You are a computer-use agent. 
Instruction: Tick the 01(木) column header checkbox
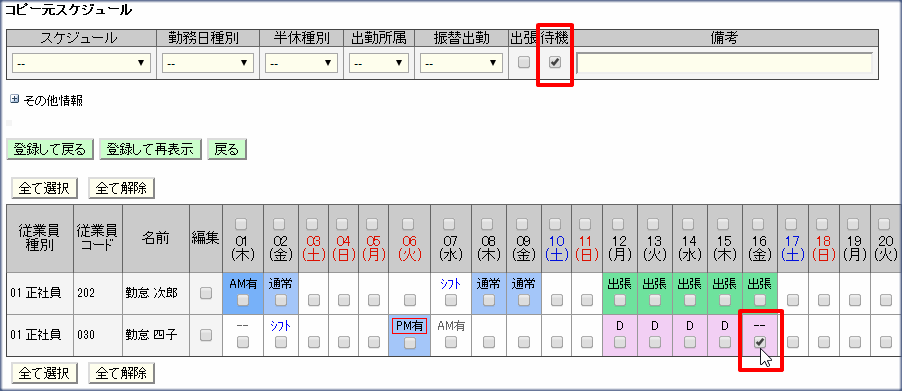pos(242,223)
